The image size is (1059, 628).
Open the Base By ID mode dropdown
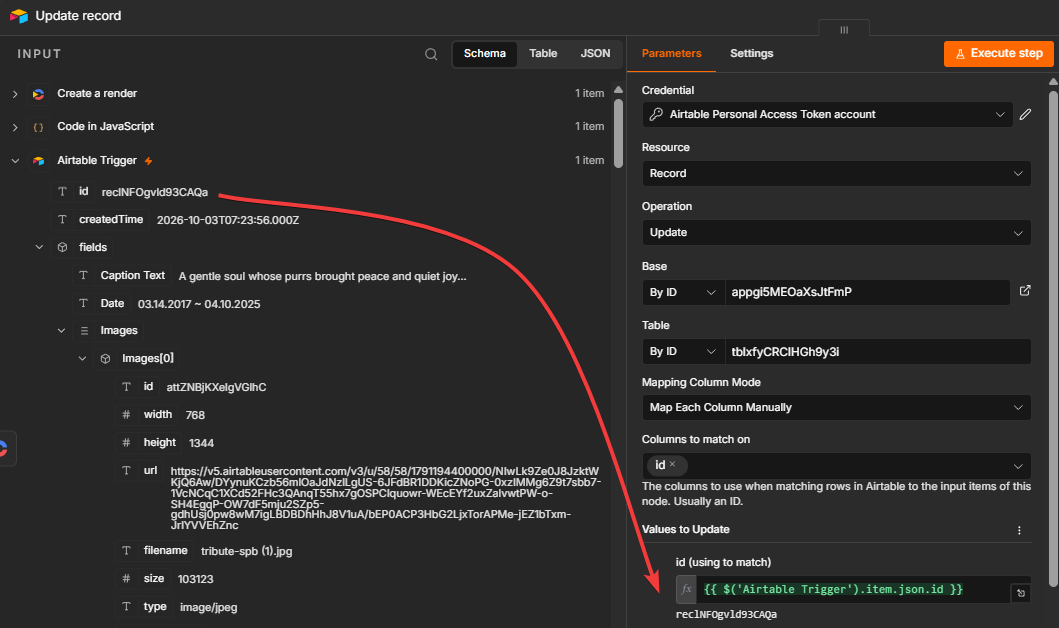pos(683,292)
